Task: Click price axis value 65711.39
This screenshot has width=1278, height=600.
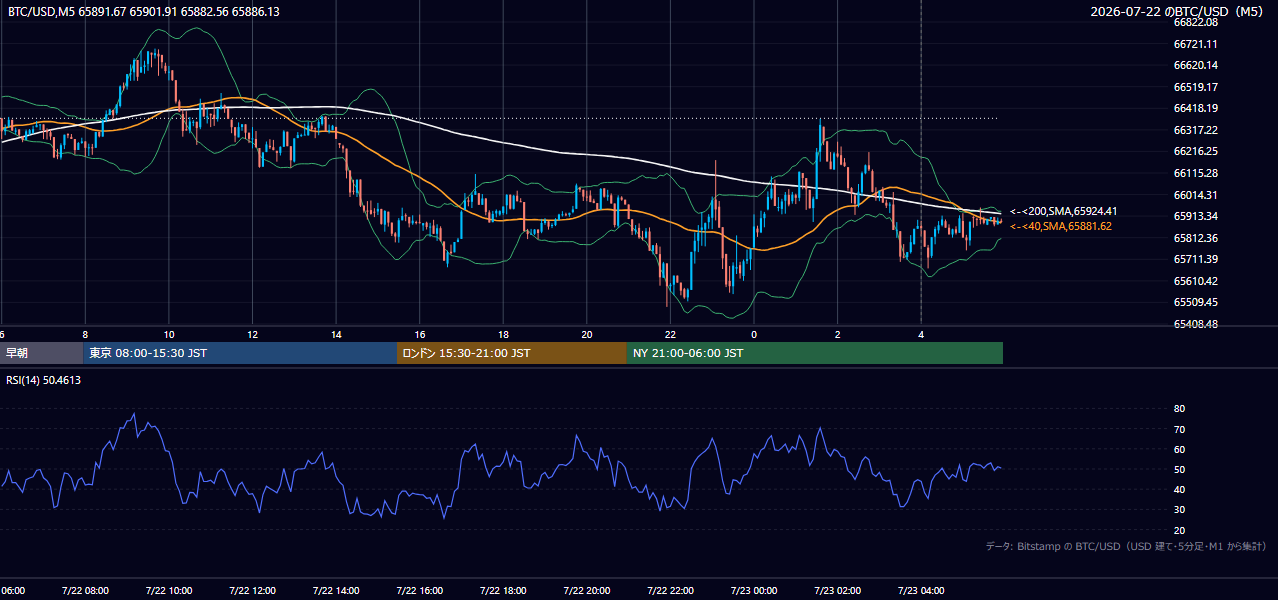Action: (x=1195, y=259)
